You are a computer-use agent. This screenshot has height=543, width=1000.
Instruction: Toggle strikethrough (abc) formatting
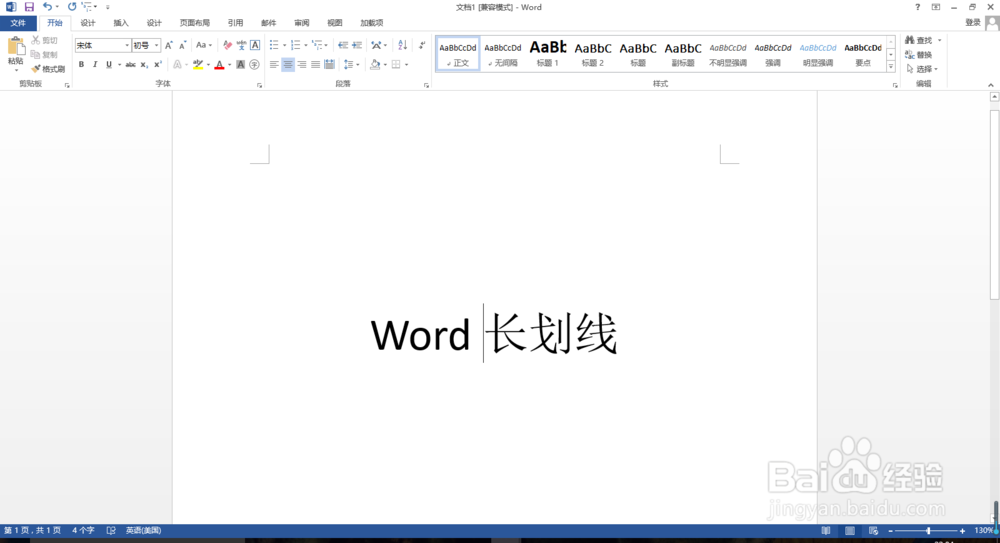[x=130, y=64]
